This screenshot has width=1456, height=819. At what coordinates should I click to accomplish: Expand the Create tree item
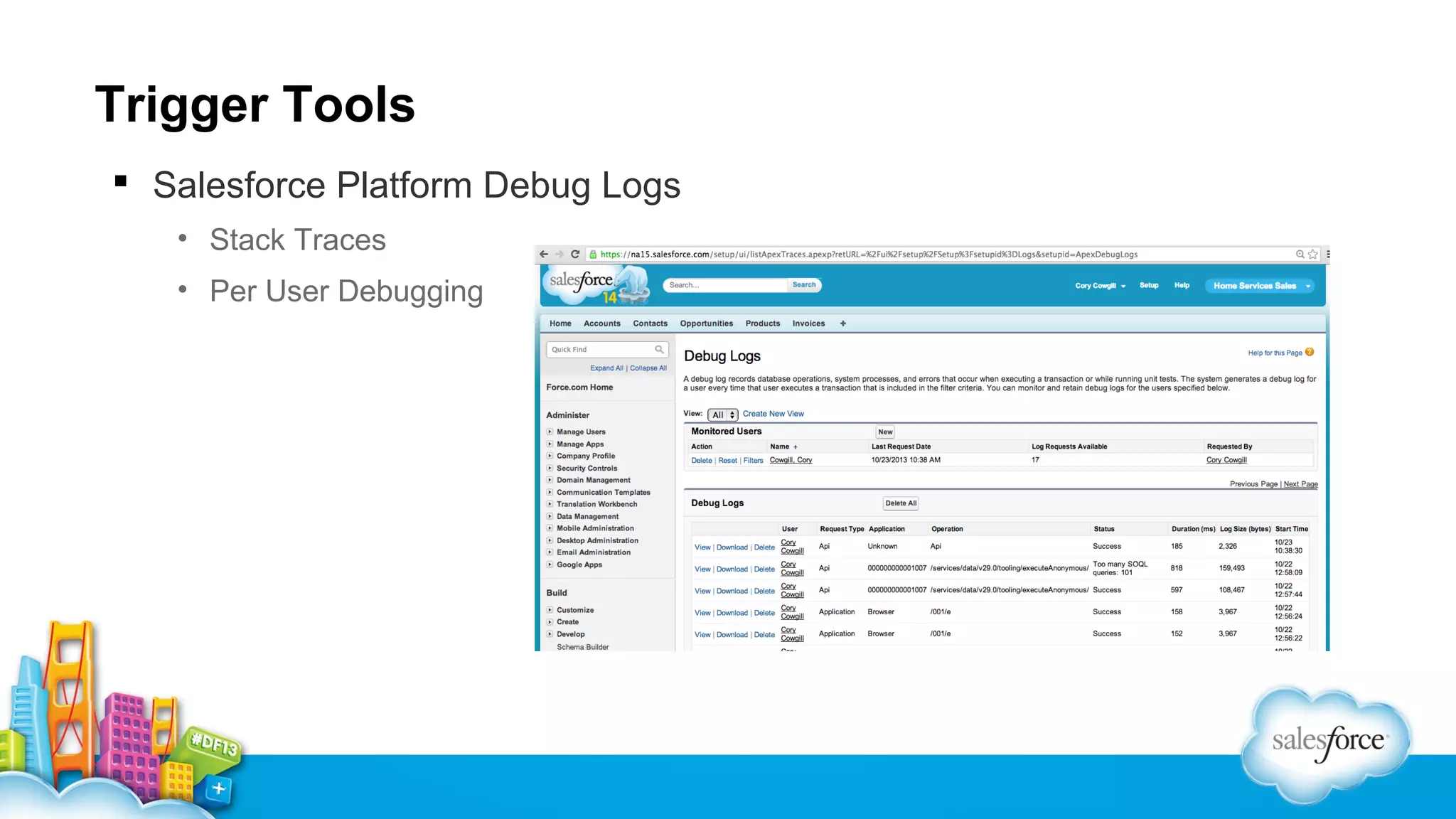click(550, 622)
